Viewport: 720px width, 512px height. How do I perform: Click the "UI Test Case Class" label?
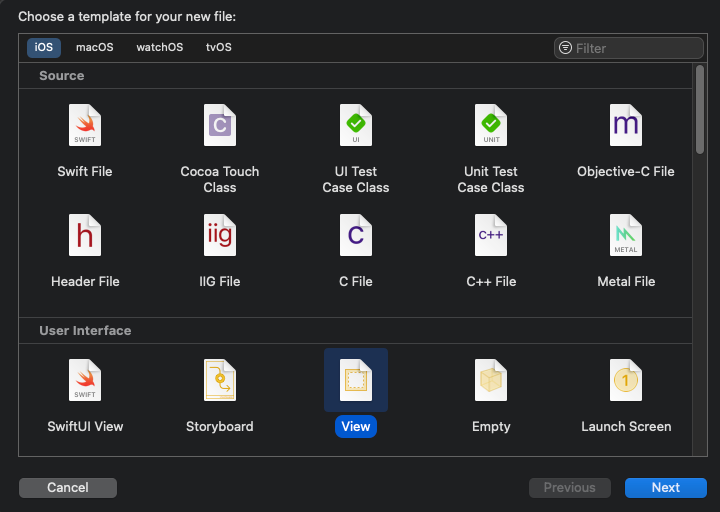[356, 179]
